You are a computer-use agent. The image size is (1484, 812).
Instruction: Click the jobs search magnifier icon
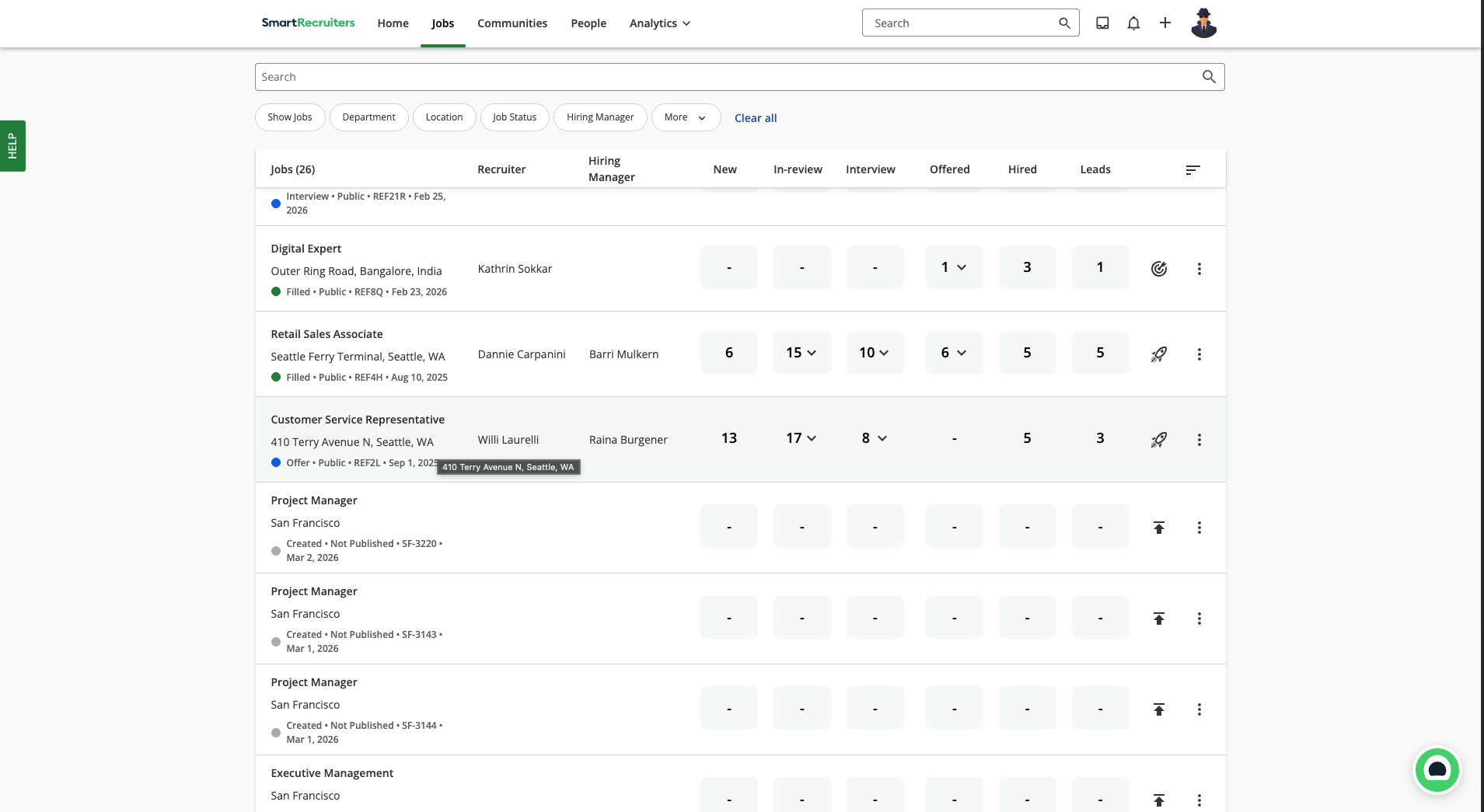tap(1209, 76)
